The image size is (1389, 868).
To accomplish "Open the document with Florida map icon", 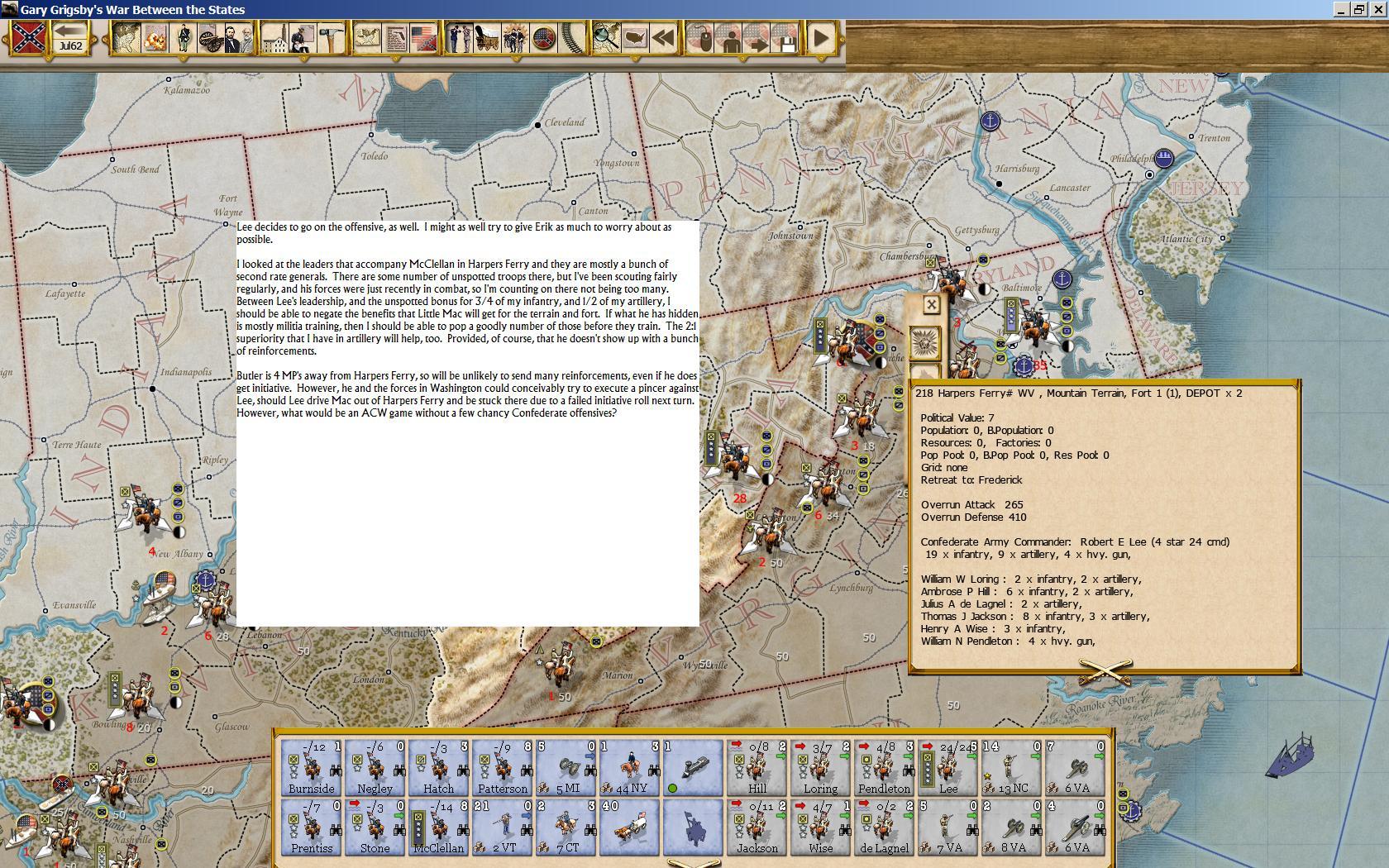I will click(395, 38).
